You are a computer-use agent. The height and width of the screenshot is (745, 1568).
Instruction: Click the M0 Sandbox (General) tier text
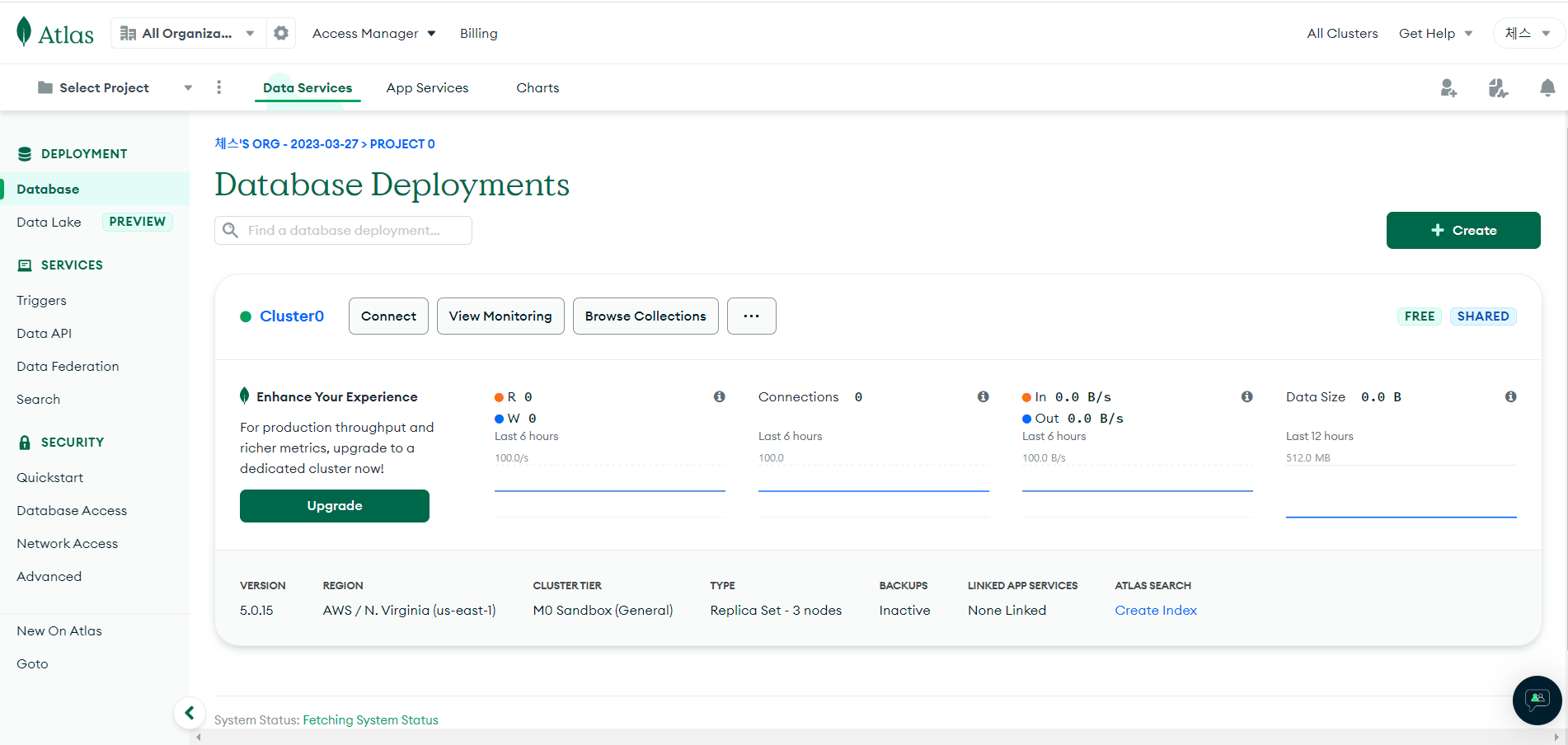603,611
